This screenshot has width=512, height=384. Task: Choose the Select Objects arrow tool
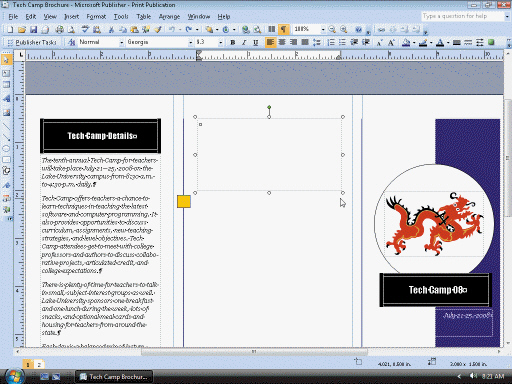click(6, 60)
